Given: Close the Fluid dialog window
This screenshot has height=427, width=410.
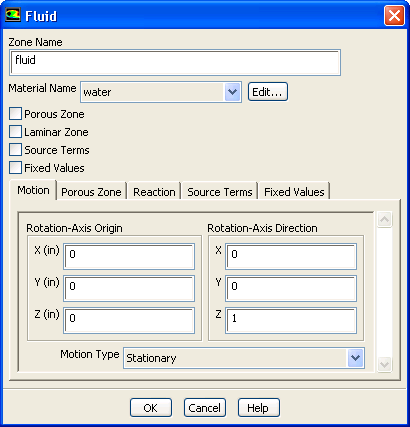Looking at the screenshot, I should pyautogui.click(x=394, y=16).
